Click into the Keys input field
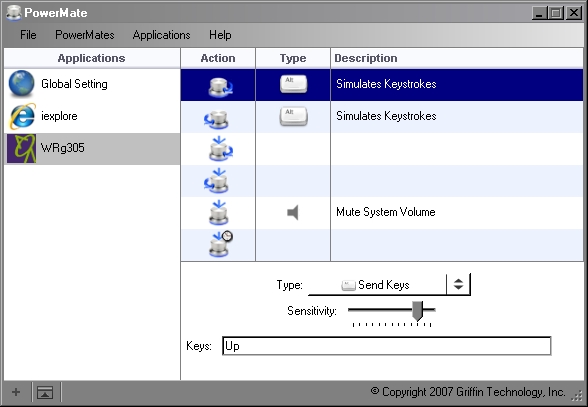This screenshot has height=407, width=588. [387, 346]
